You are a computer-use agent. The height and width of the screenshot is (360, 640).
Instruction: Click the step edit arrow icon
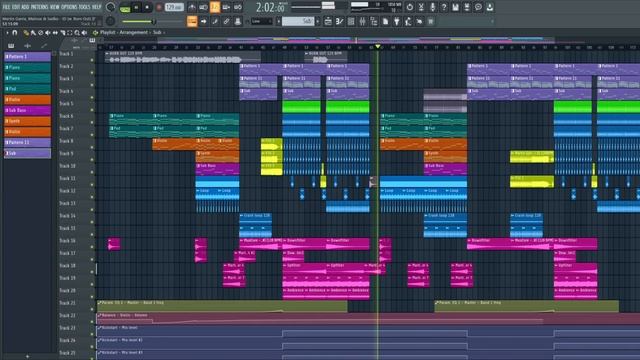click(x=203, y=21)
